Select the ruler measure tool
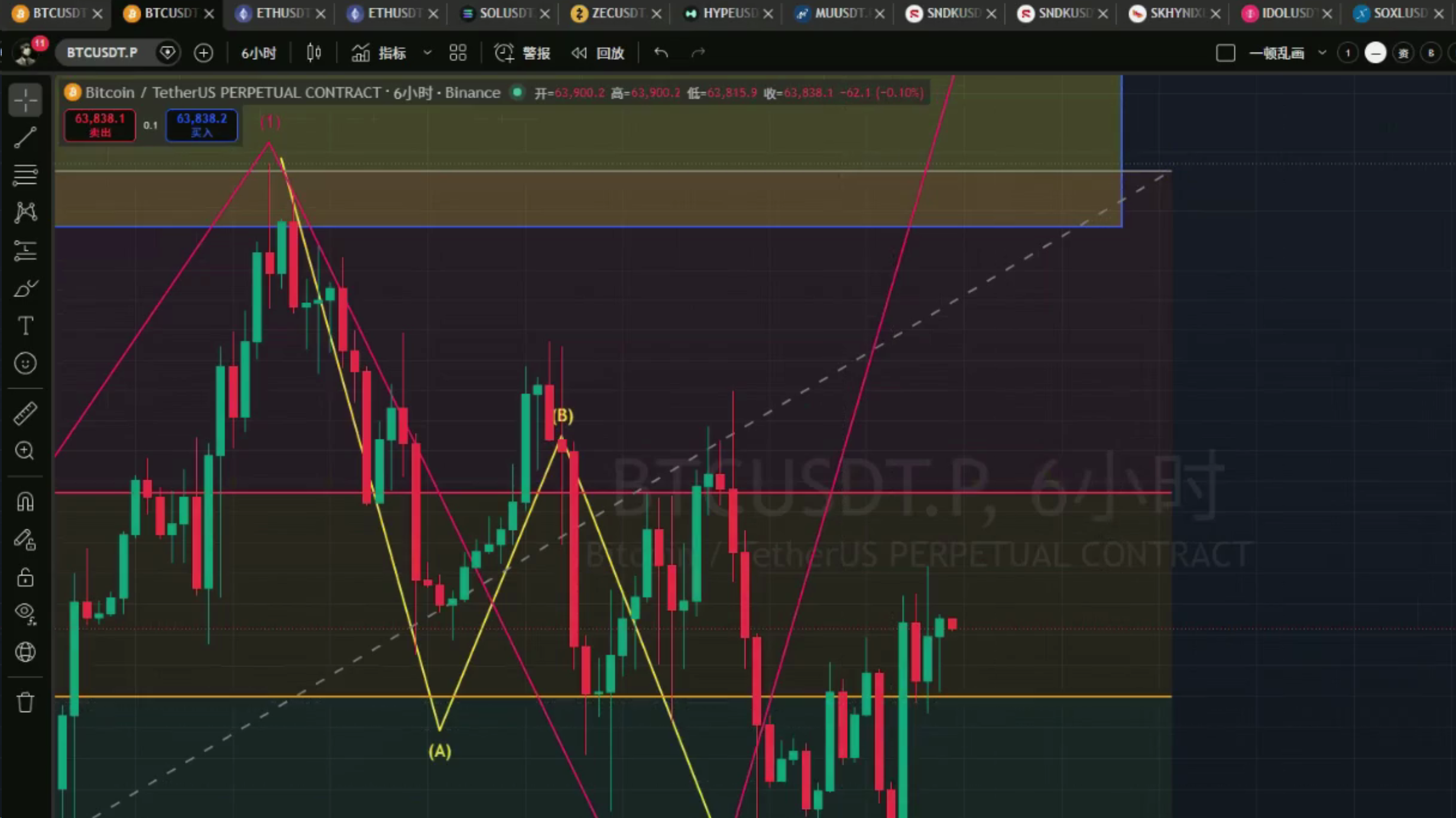This screenshot has height=818, width=1456. click(x=25, y=413)
